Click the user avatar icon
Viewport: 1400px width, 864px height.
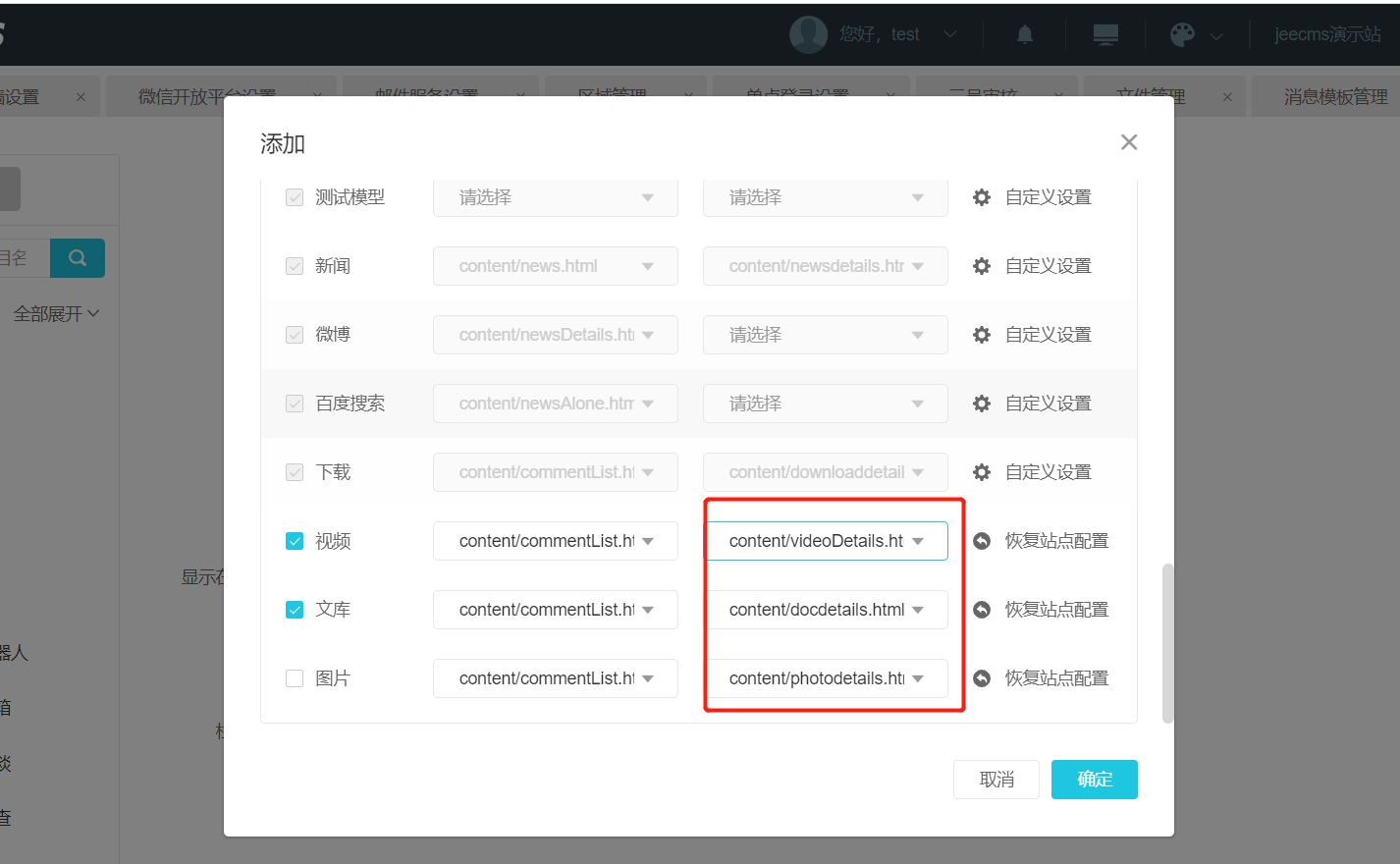tap(809, 34)
